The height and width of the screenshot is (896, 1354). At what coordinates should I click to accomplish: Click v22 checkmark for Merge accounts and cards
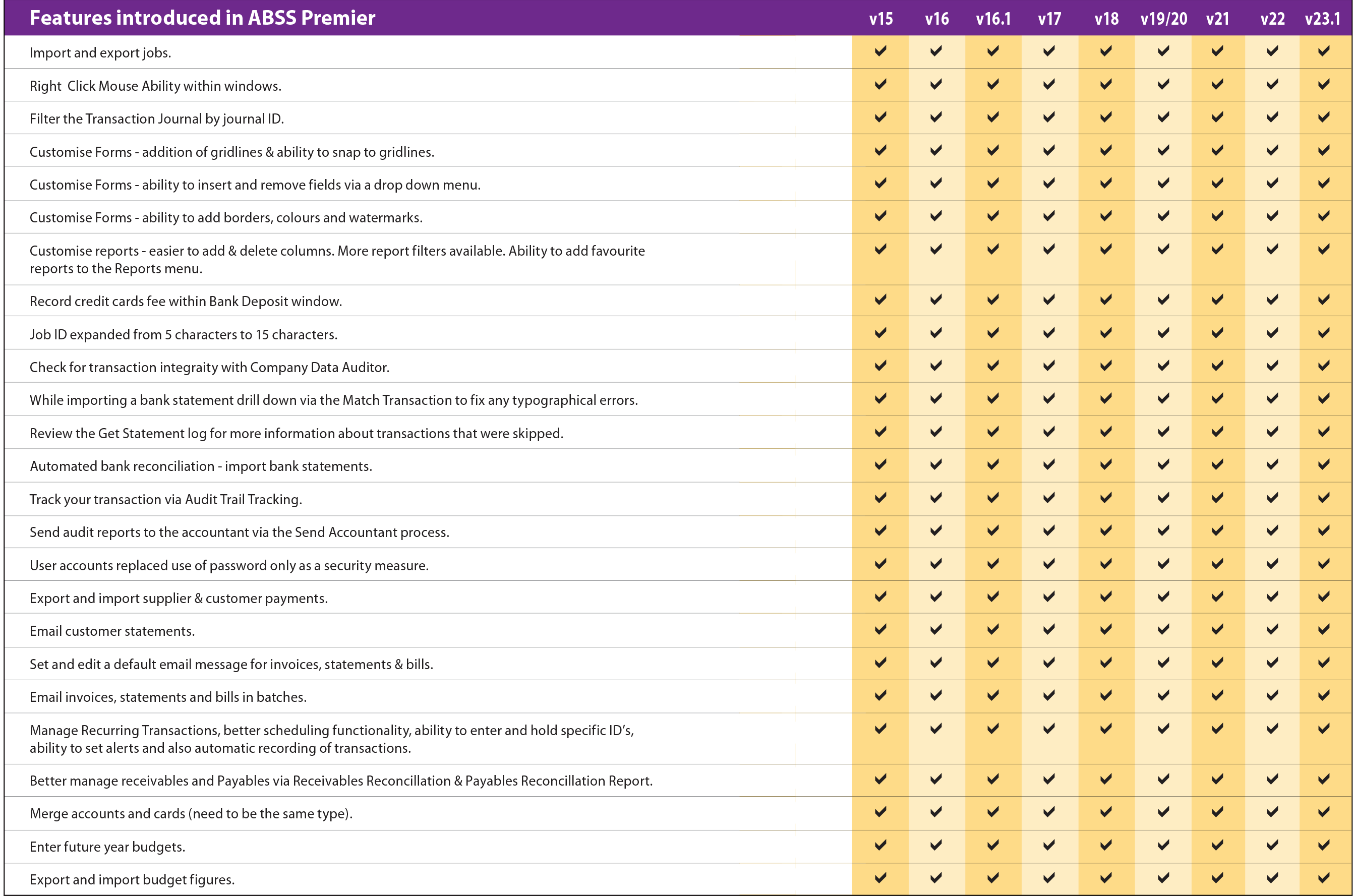(x=1272, y=812)
